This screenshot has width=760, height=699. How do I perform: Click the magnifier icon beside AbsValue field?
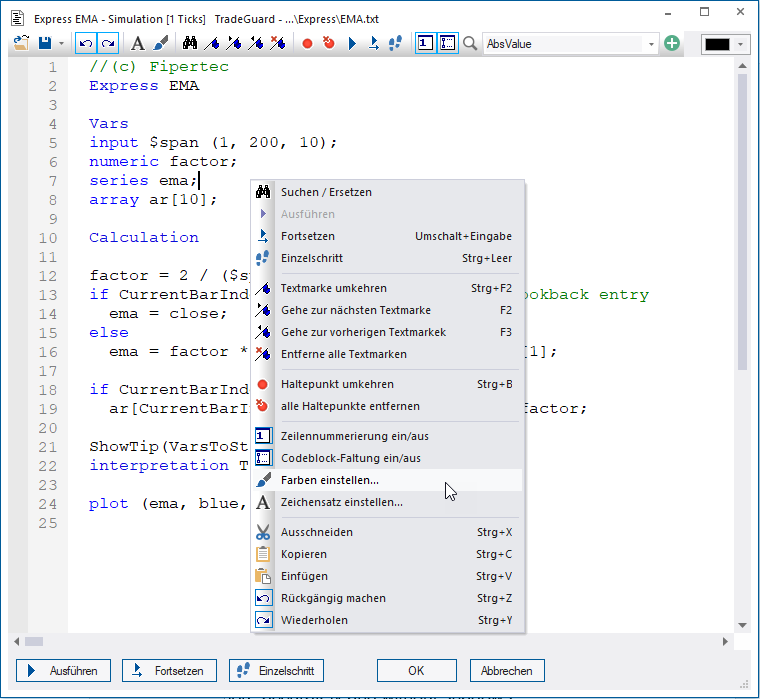click(x=470, y=44)
